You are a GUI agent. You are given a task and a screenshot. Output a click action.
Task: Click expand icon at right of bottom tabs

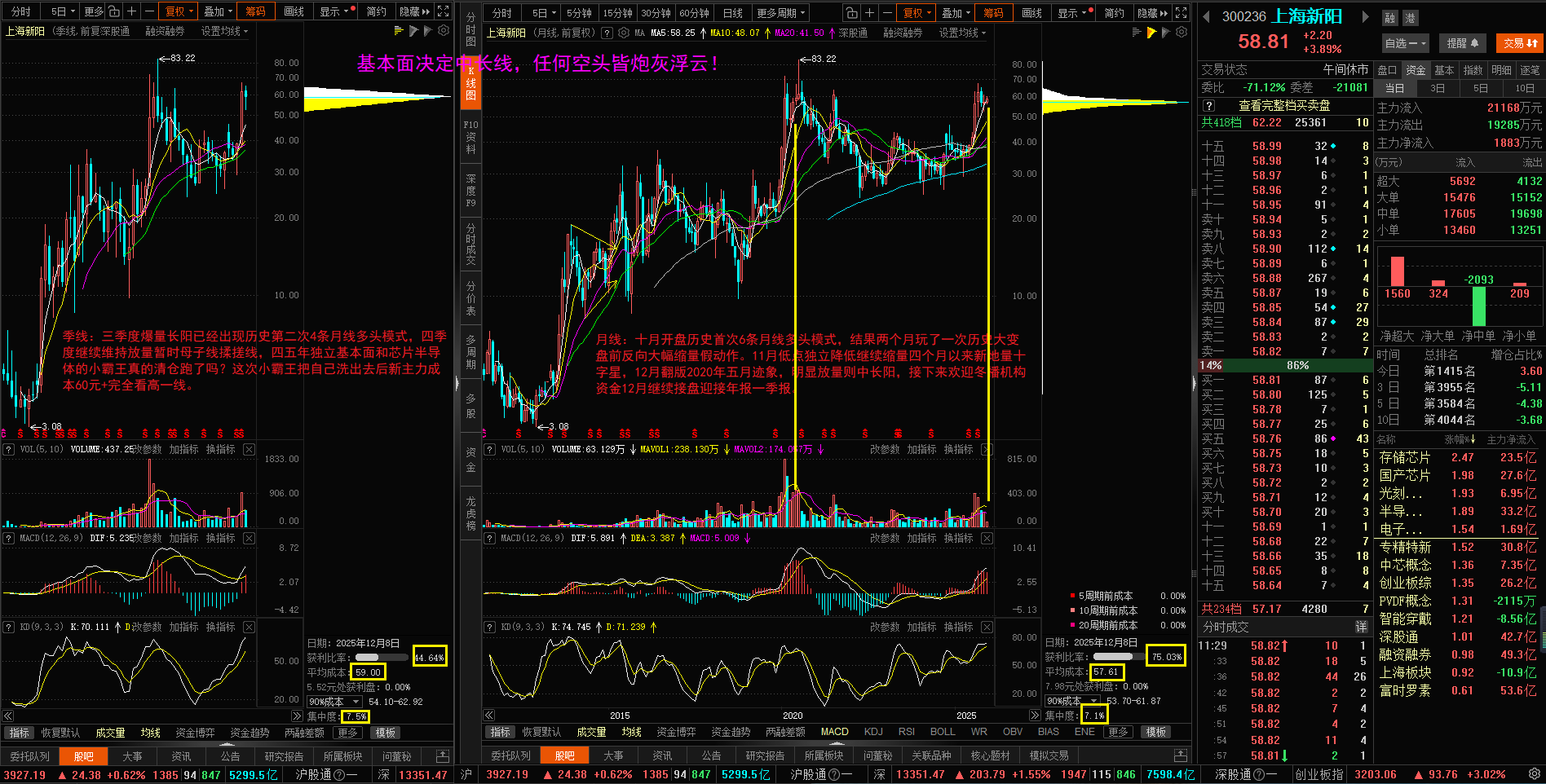[x=1181, y=755]
